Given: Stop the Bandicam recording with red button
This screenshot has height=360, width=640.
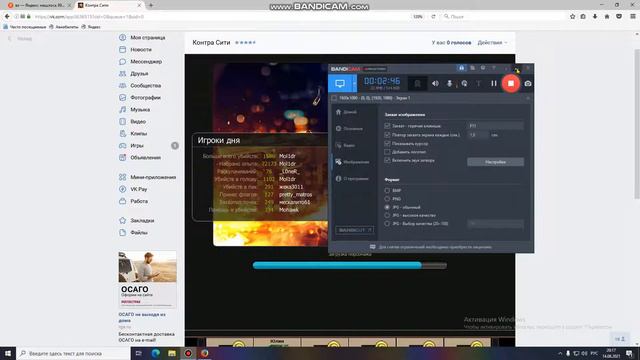Looking at the screenshot, I should click(x=511, y=83).
